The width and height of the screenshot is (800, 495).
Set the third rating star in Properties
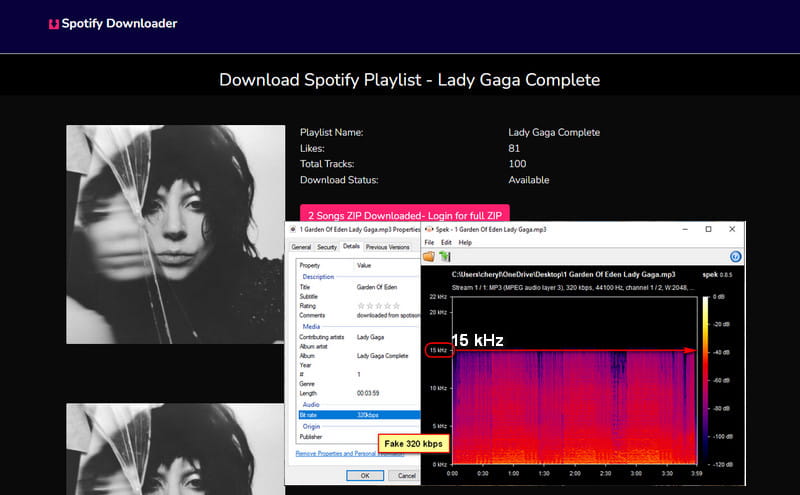(x=379, y=306)
